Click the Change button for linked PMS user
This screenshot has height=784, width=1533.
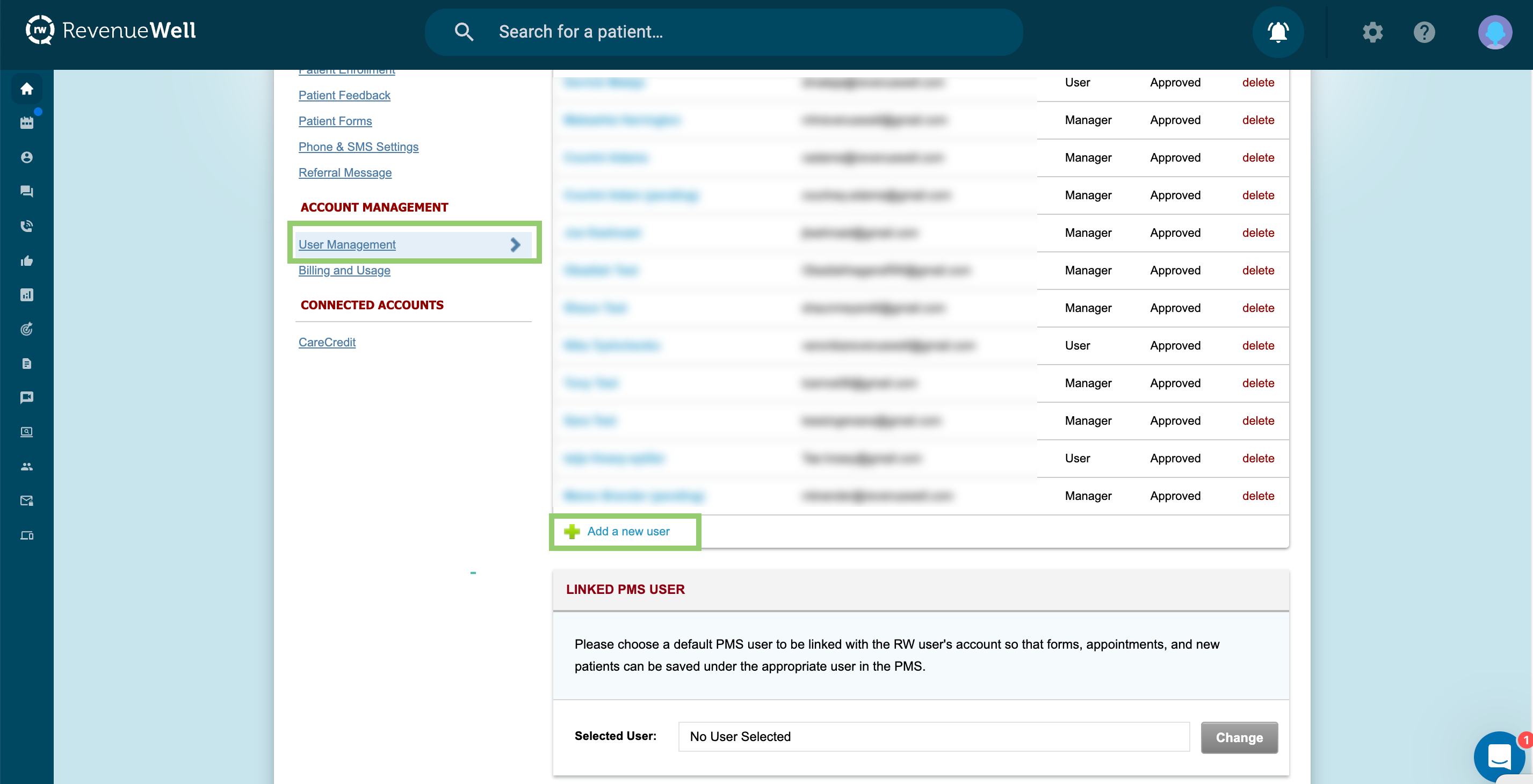click(1239, 738)
